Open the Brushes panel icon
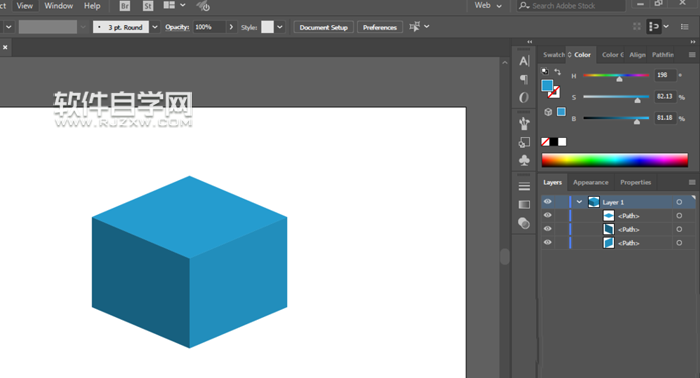 tap(524, 124)
